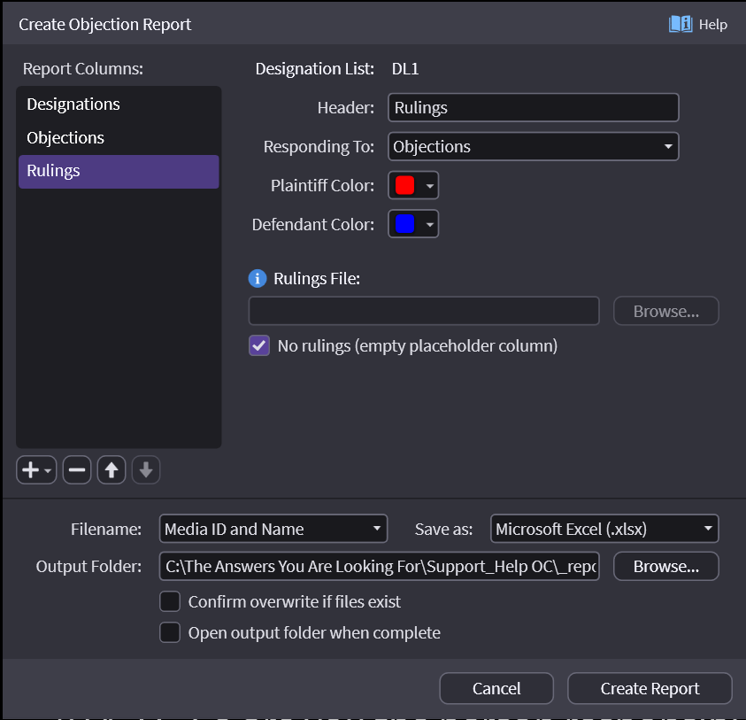The width and height of the screenshot is (746, 720).
Task: Click the add column plus icon
Action: [31, 471]
